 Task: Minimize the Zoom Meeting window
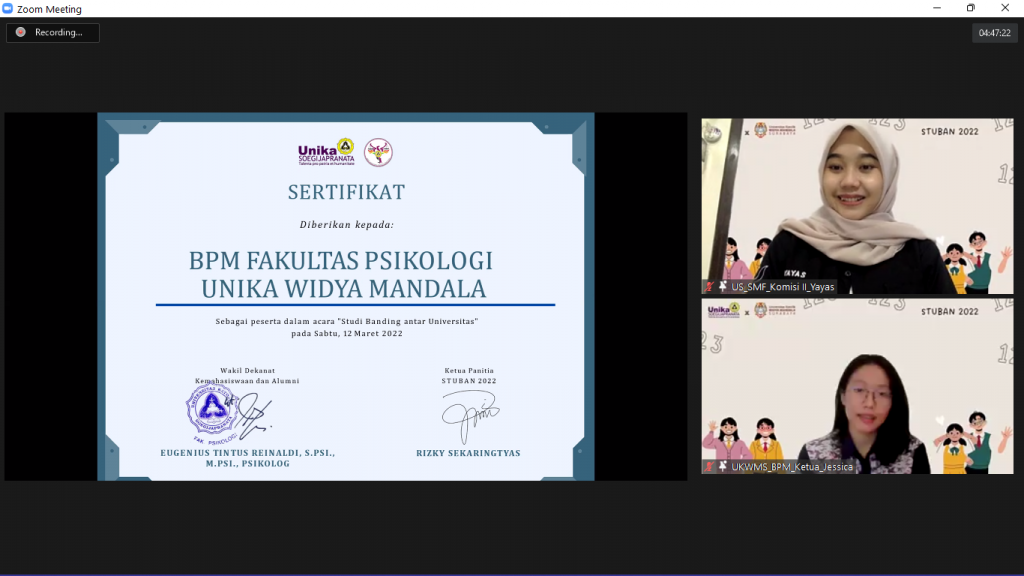pos(937,8)
